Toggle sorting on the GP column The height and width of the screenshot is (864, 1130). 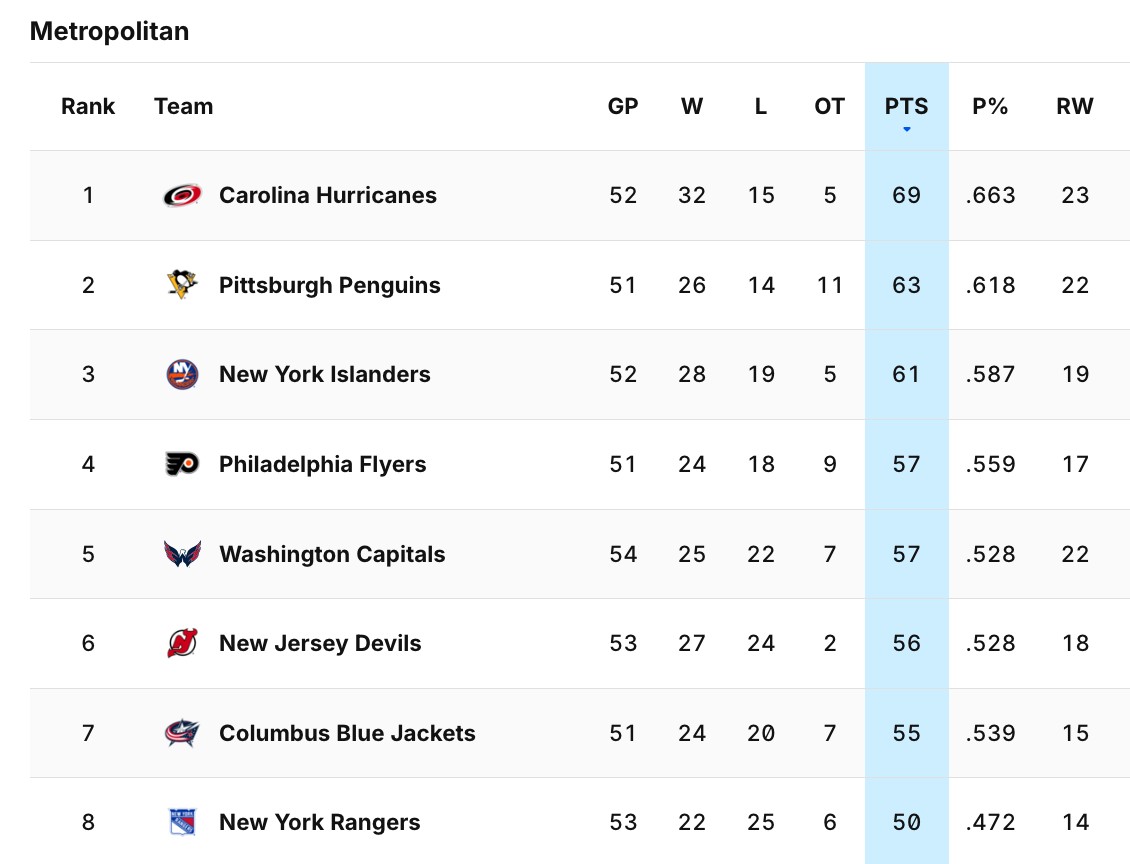[623, 106]
